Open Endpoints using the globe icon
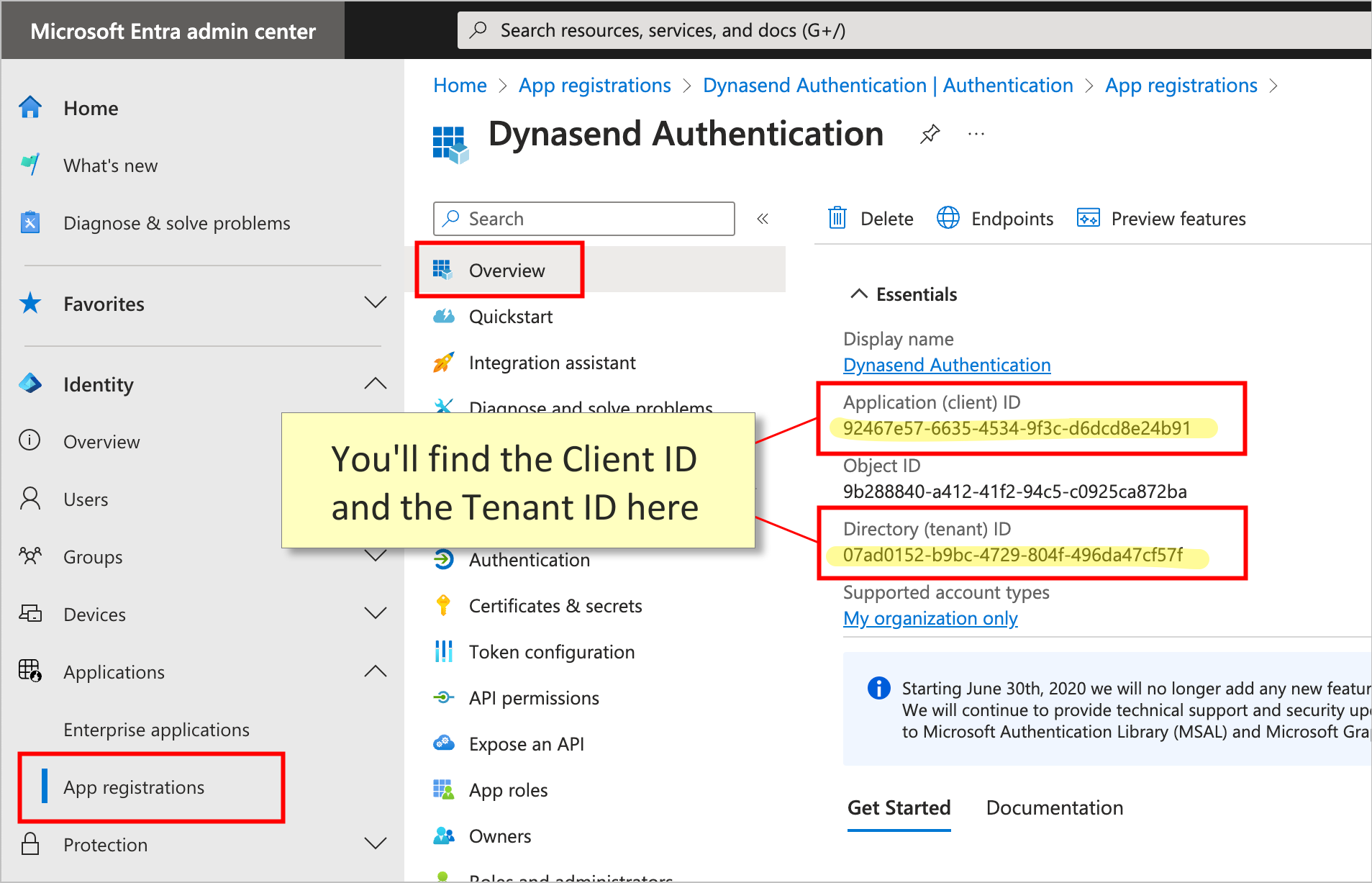1372x883 pixels. point(948,218)
